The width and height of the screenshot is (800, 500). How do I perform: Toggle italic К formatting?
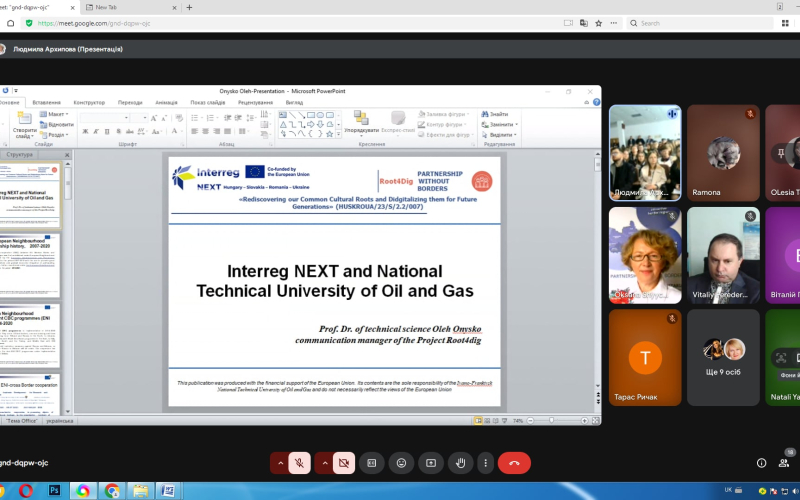pos(96,132)
